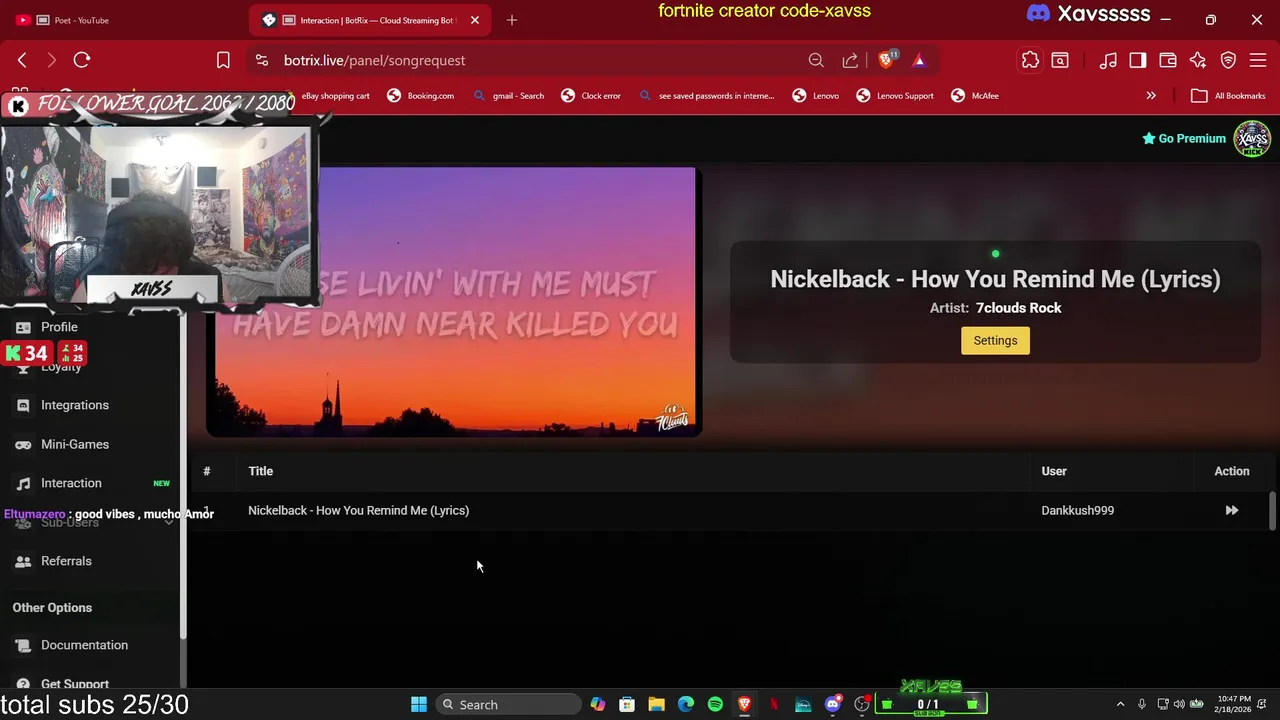Open the Mini-Games sidebar item

[x=75, y=444]
